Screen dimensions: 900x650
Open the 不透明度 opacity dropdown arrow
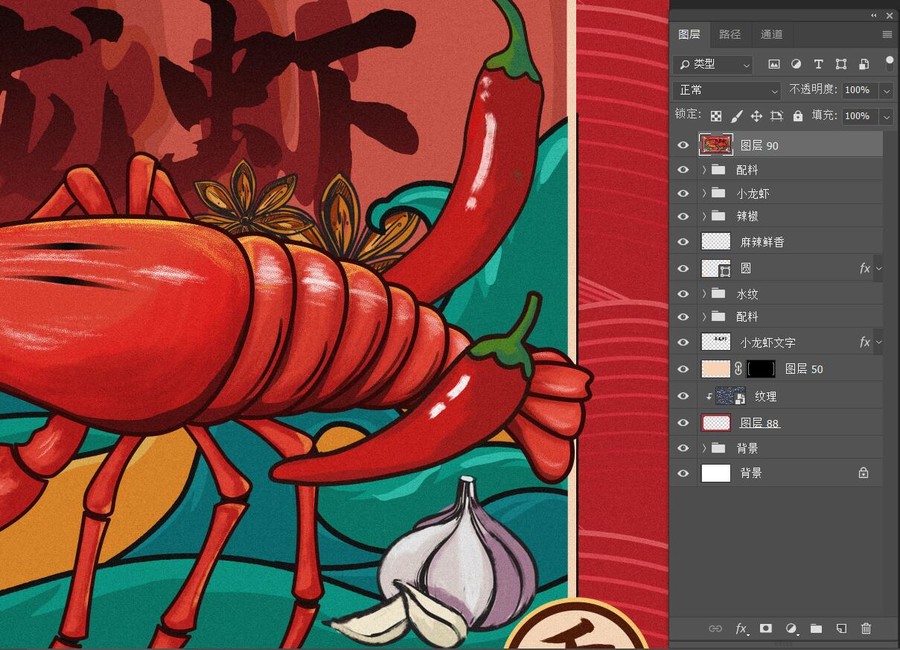click(x=887, y=91)
